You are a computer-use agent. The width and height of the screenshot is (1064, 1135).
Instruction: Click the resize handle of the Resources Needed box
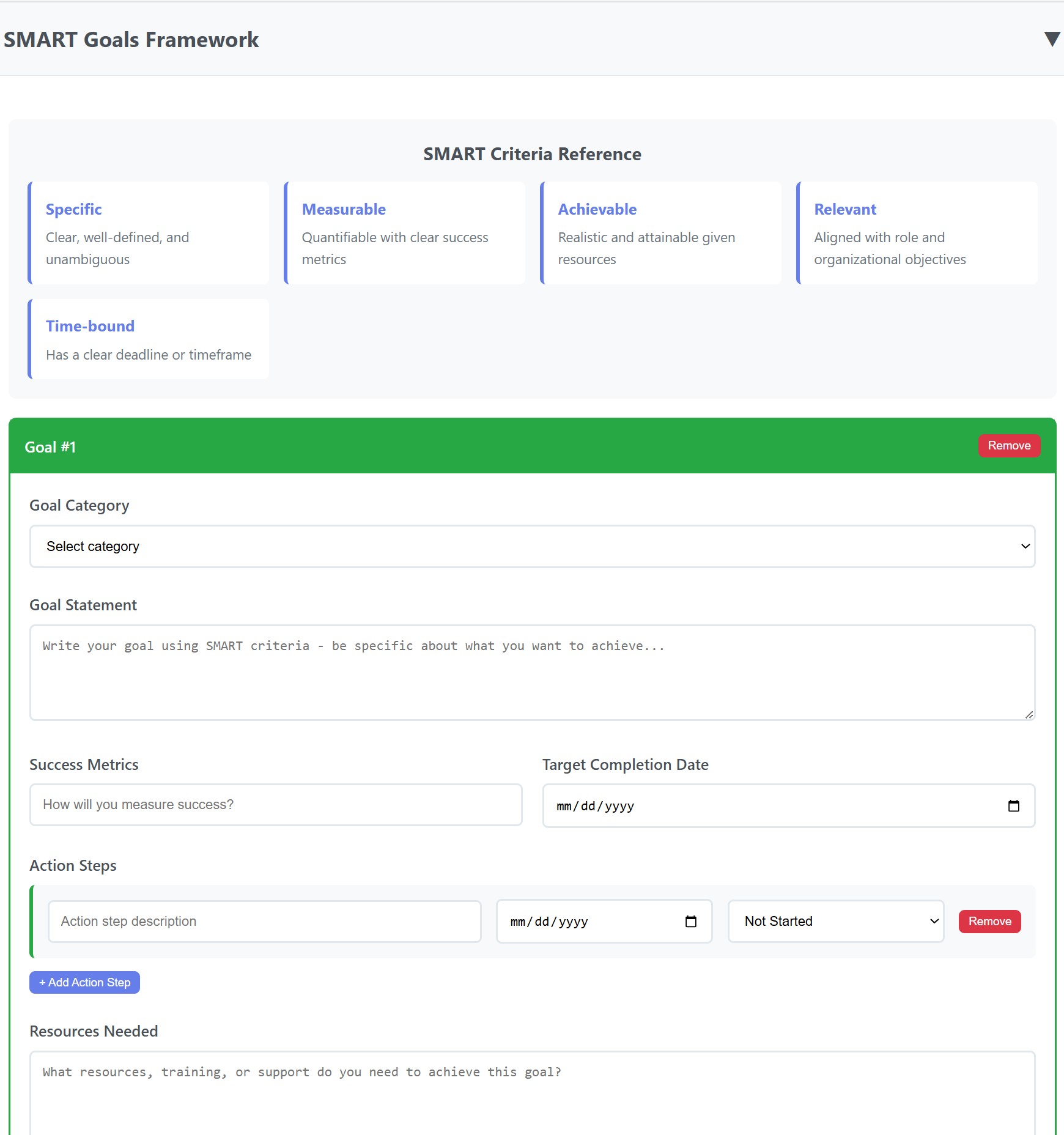click(x=1029, y=1131)
